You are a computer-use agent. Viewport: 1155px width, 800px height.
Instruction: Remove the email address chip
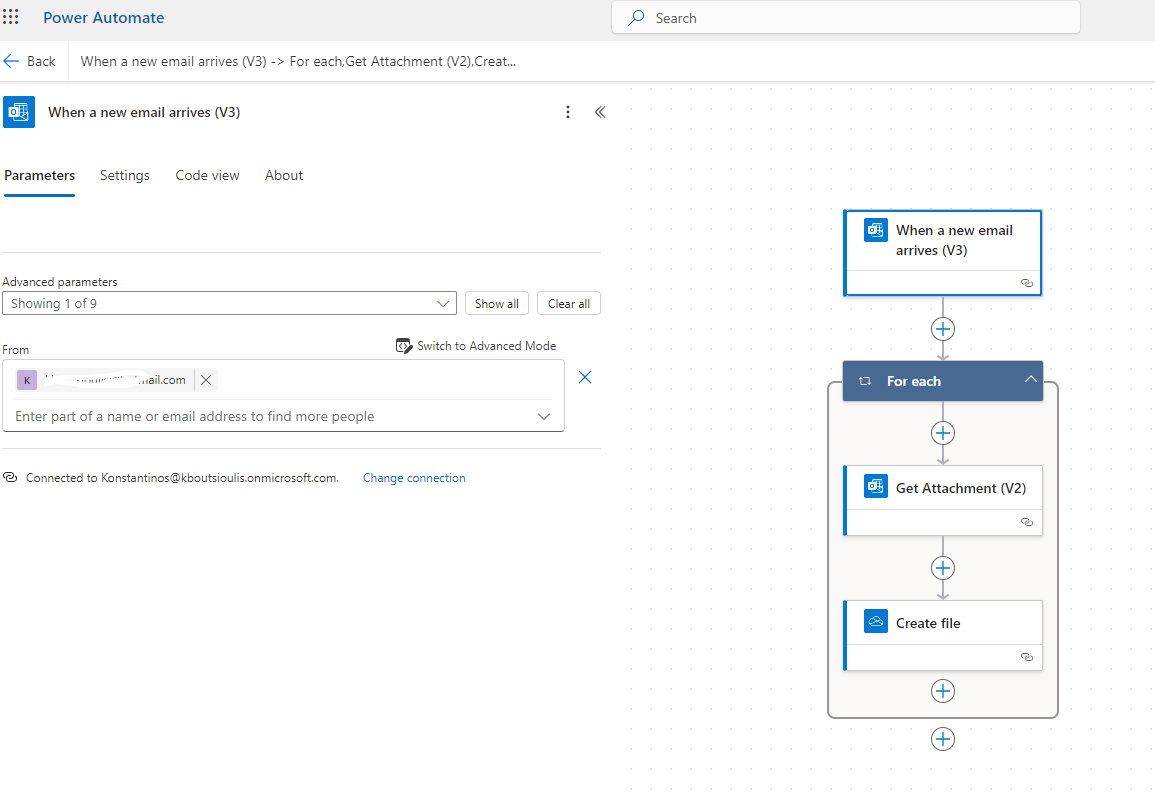click(x=206, y=380)
